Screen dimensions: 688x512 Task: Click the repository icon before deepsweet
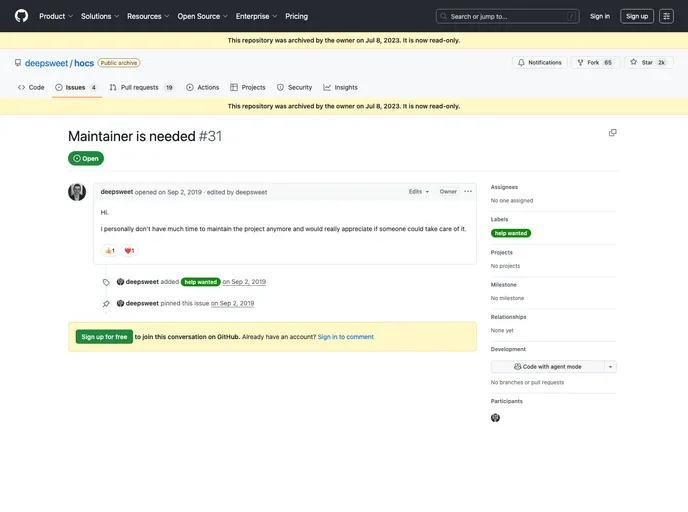(x=18, y=63)
